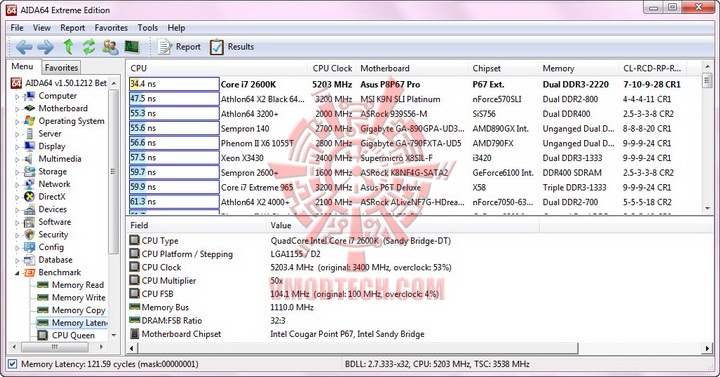Click the 47.5 ns latency bar
The width and height of the screenshot is (720, 377).
click(174, 99)
